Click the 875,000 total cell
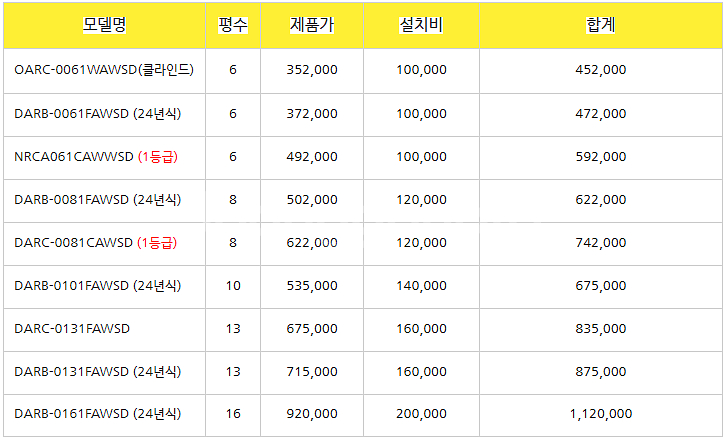This screenshot has height=439, width=727. coord(600,372)
